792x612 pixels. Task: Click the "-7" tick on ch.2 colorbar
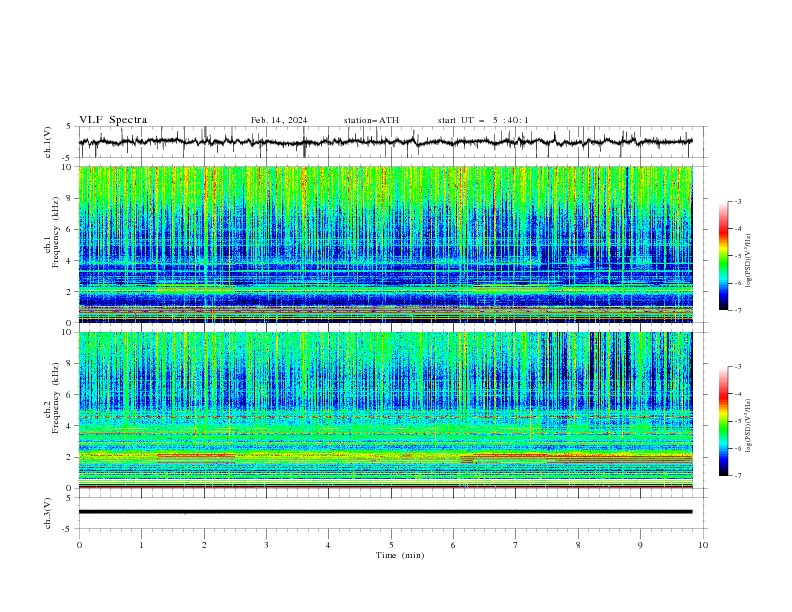pos(738,475)
